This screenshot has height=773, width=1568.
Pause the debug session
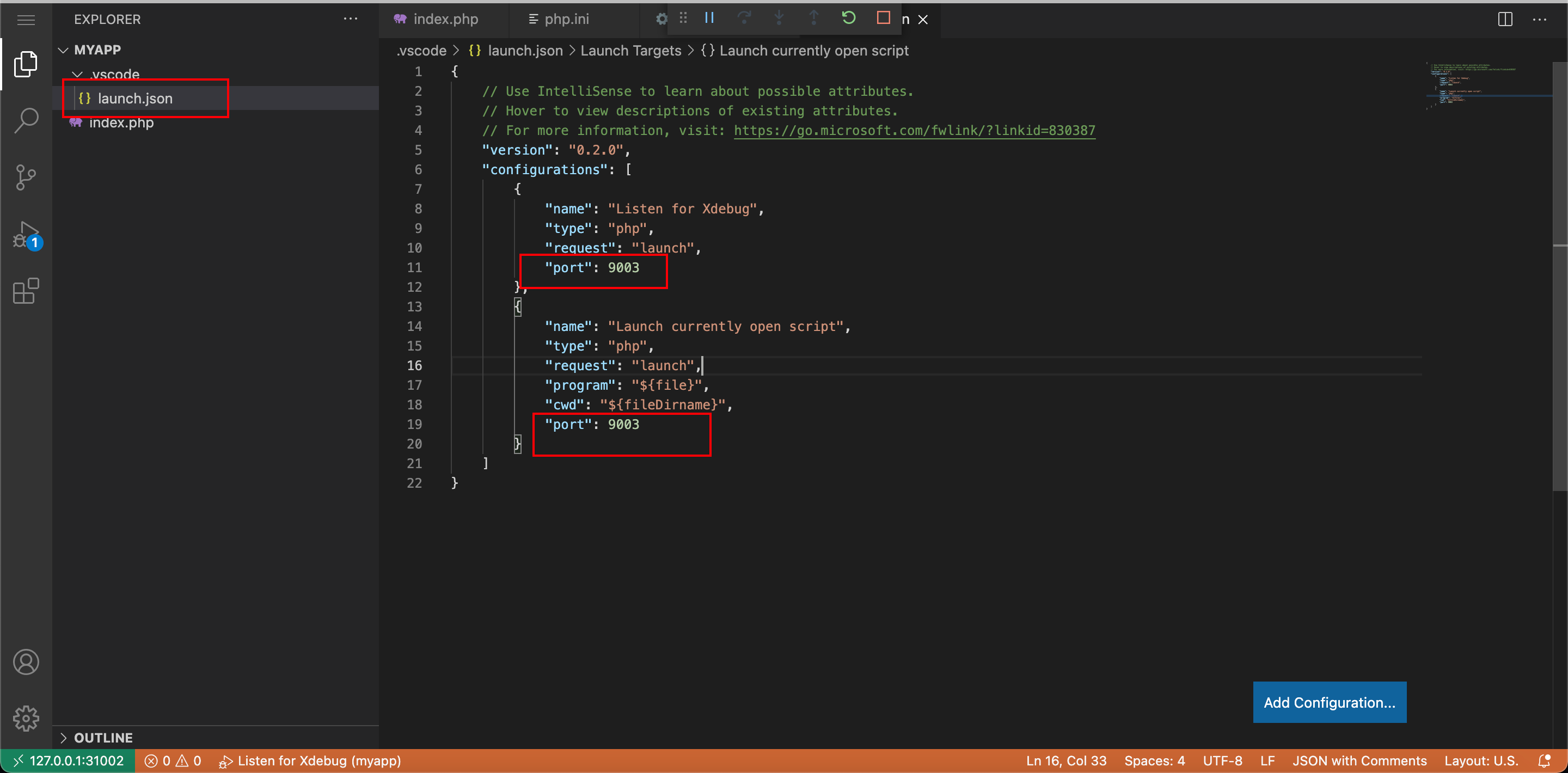[x=709, y=17]
